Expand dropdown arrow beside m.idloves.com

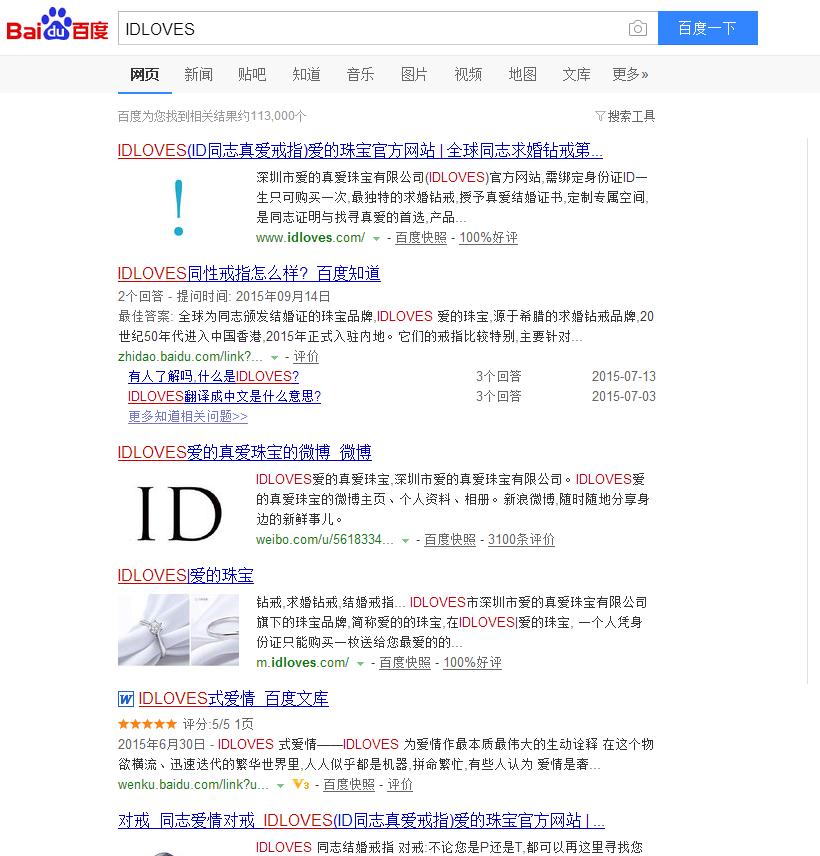pos(360,663)
